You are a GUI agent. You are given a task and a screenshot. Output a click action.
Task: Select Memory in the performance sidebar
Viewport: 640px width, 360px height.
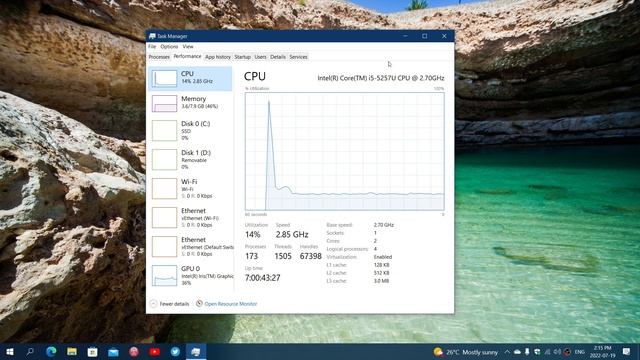(x=190, y=103)
